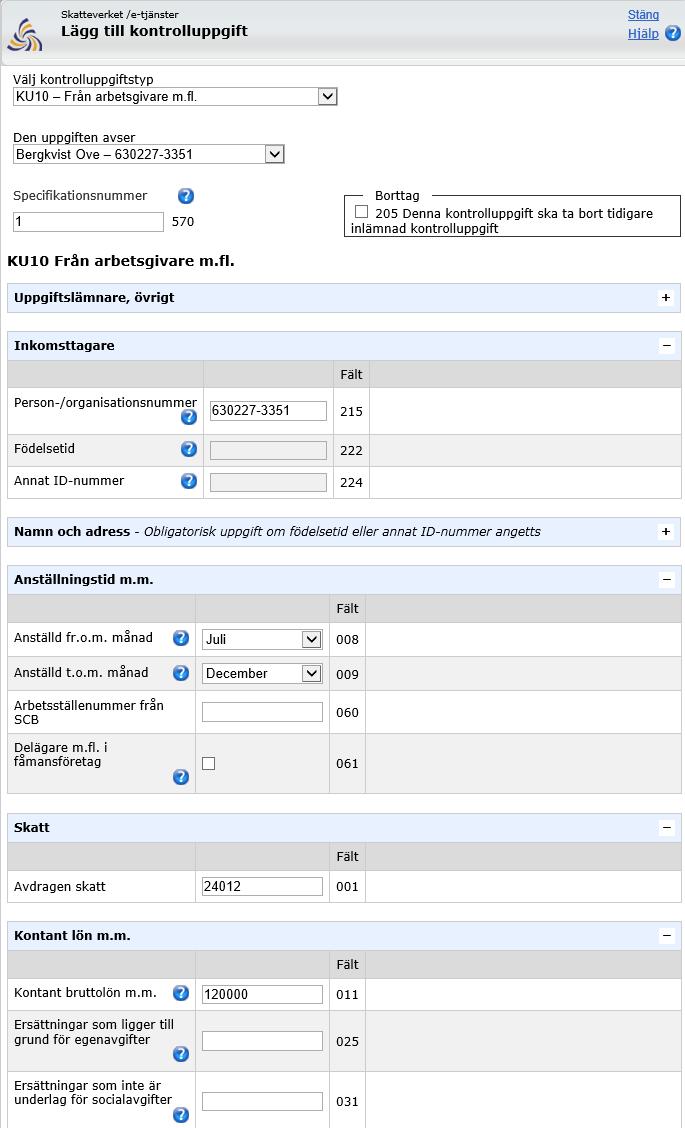Click the Uppgiftslämnare, övrigt heading
Viewport: 685px width, 1128px height.
94,297
